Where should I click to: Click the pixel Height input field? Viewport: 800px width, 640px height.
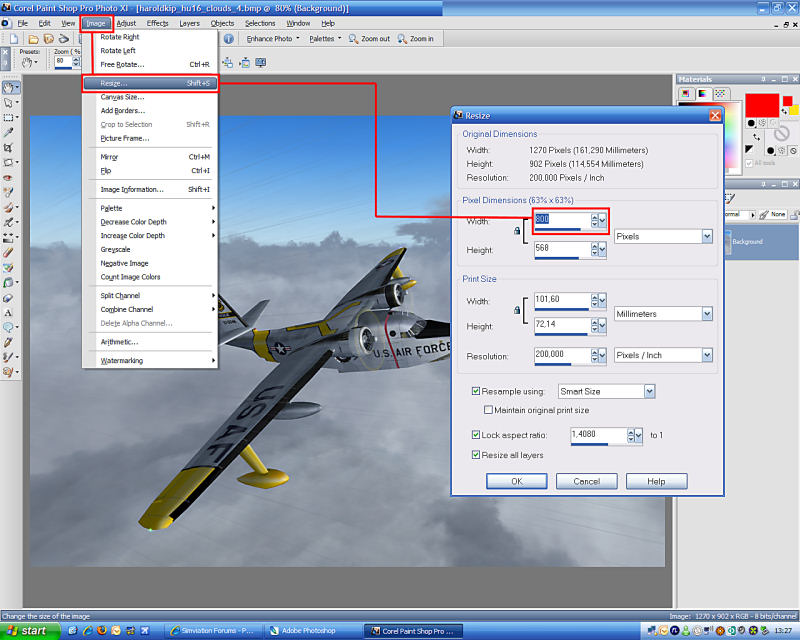562,249
